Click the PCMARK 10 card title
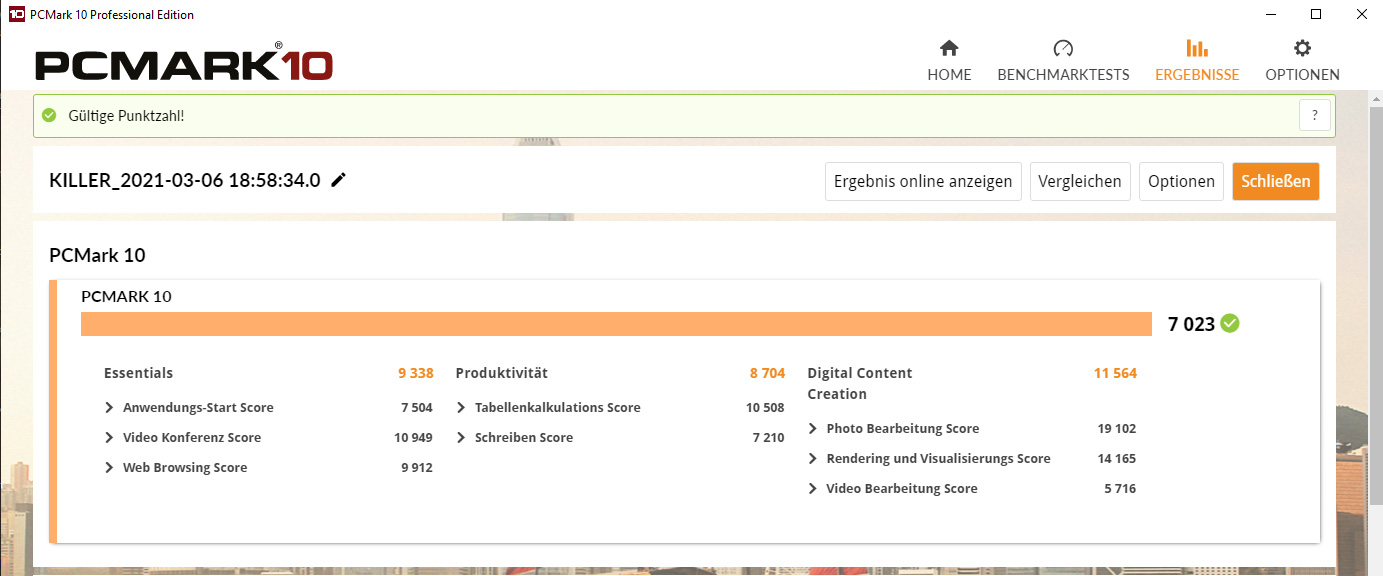 pyautogui.click(x=126, y=296)
